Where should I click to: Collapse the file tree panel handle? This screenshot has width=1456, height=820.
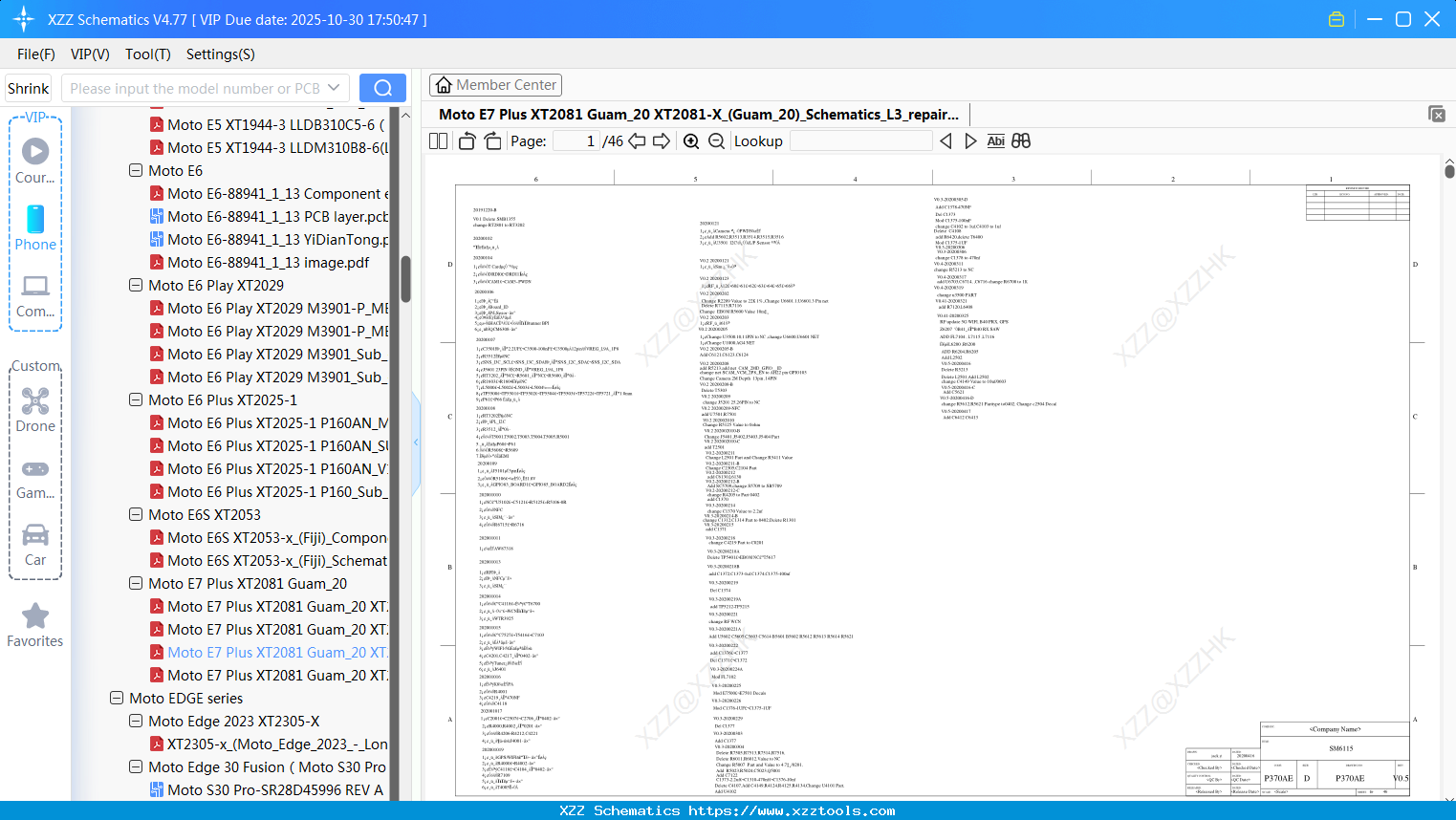tap(416, 442)
